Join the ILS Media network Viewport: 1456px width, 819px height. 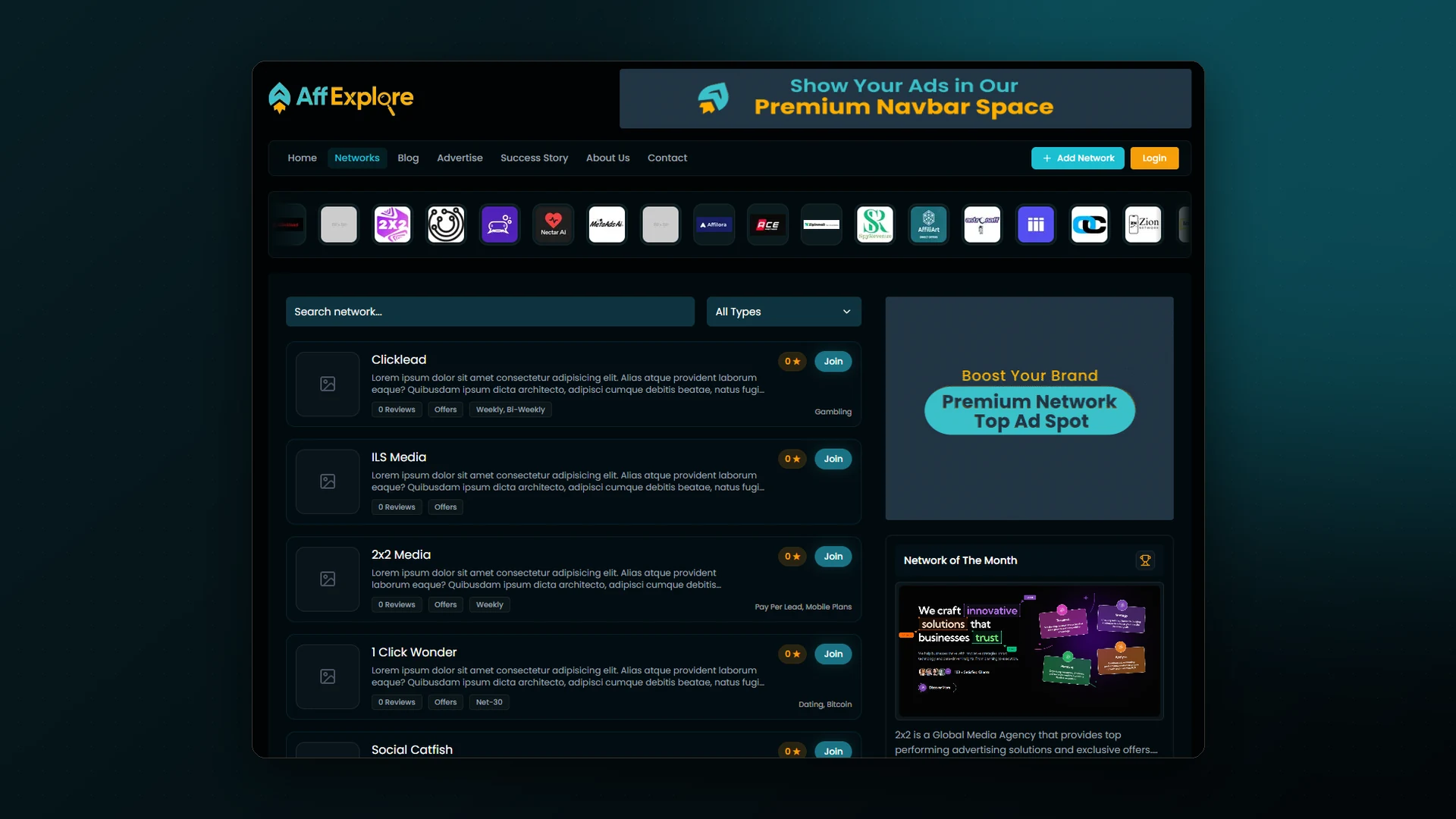click(833, 459)
